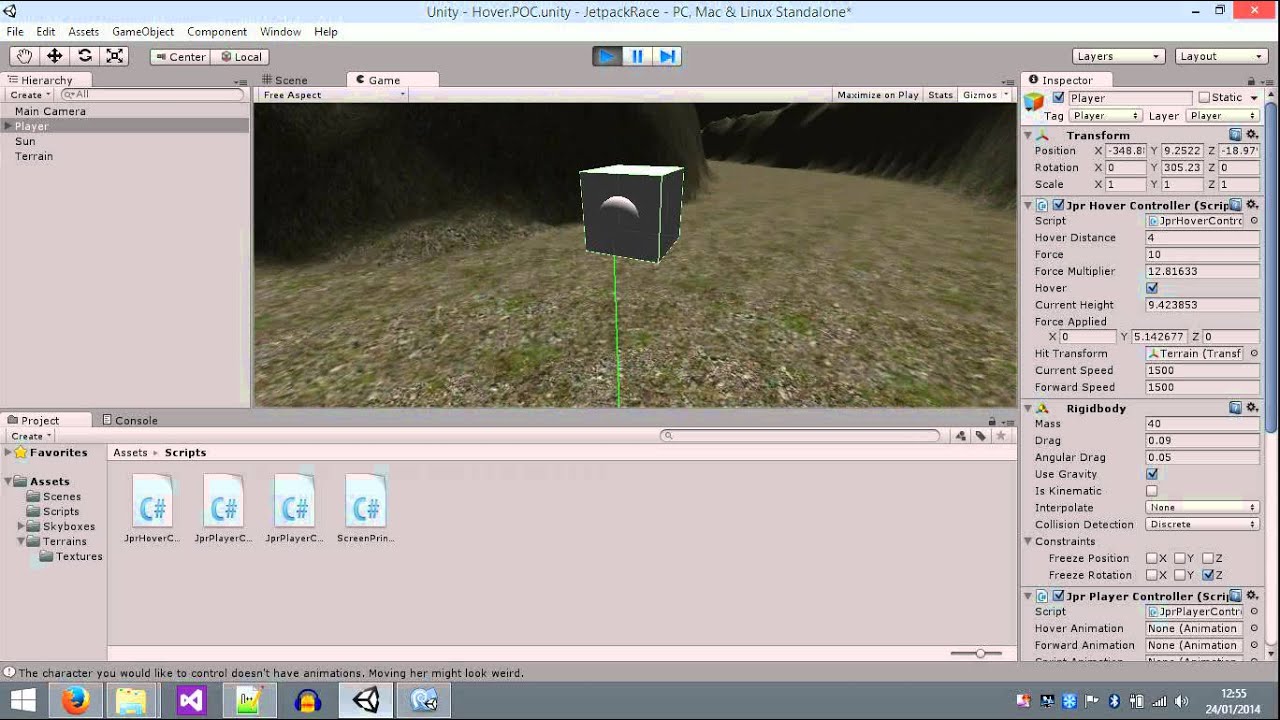Viewport: 1280px width, 720px height.
Task: Select Terrain in Hierarchy
Action: coord(34,156)
